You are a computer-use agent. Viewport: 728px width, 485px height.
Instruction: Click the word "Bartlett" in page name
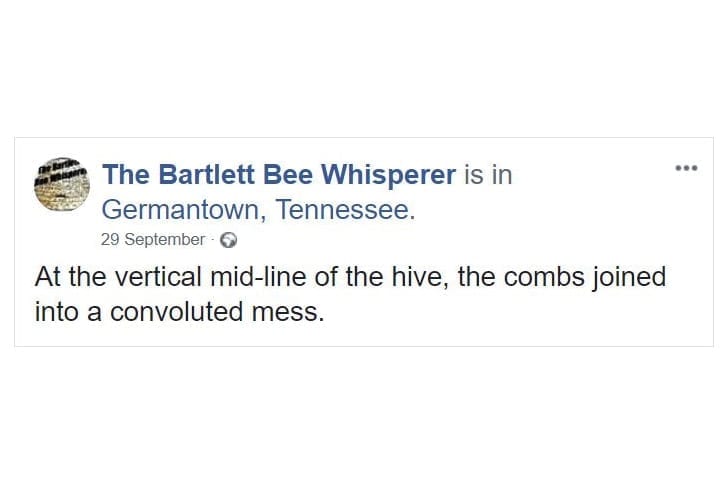(x=206, y=175)
